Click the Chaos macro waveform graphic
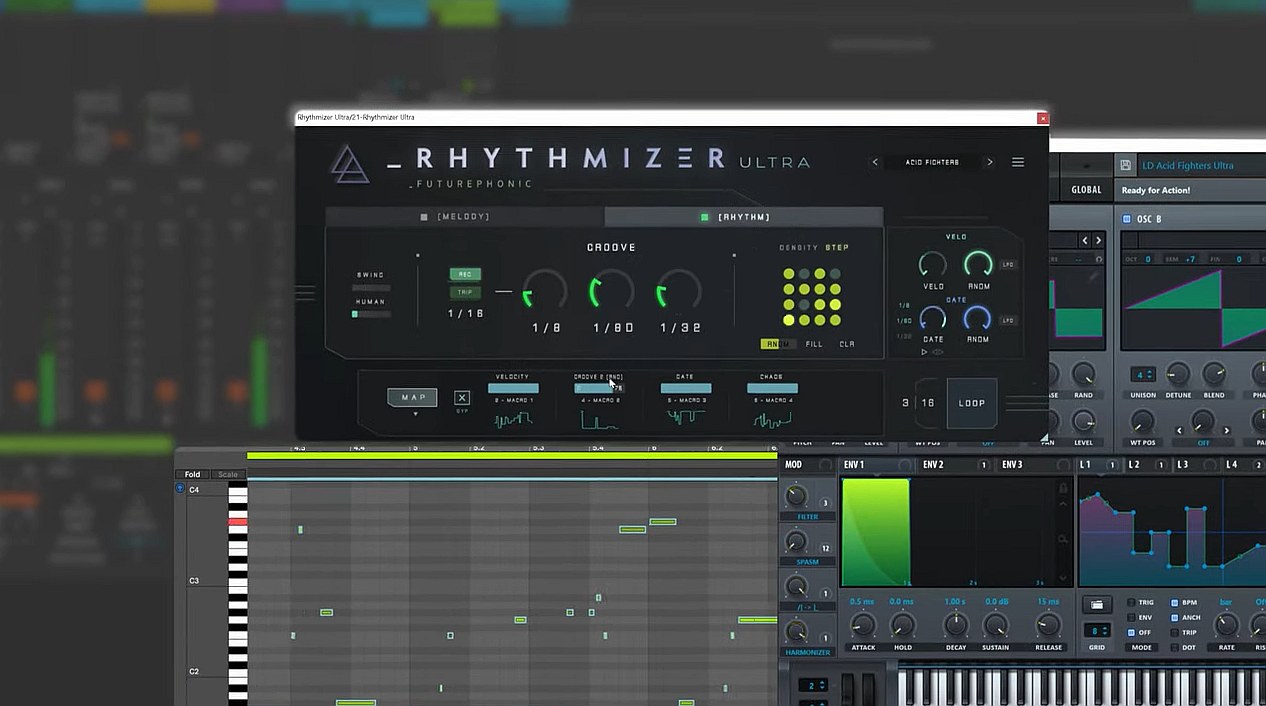1266x706 pixels. (x=772, y=419)
